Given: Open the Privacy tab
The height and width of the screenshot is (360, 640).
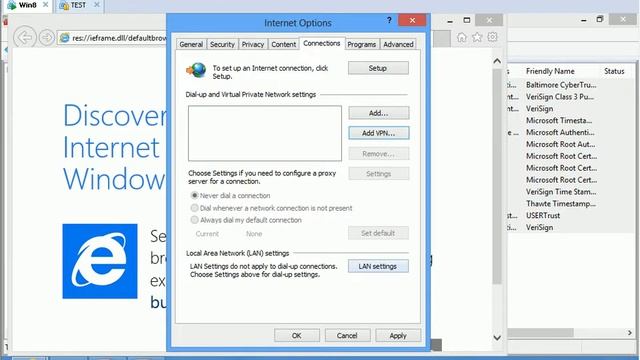Looking at the screenshot, I should click(x=253, y=44).
